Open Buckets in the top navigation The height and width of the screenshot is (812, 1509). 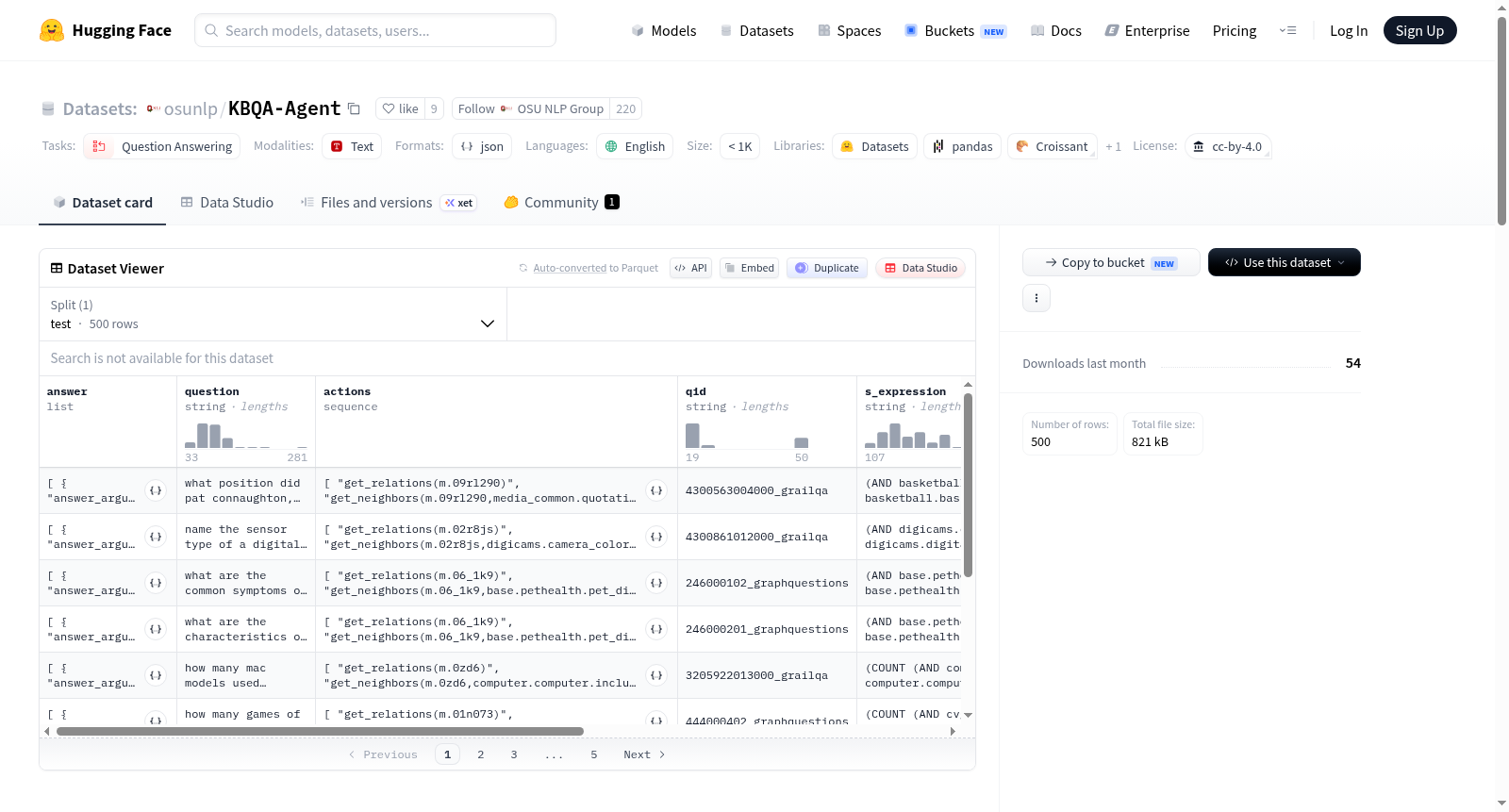coord(955,30)
